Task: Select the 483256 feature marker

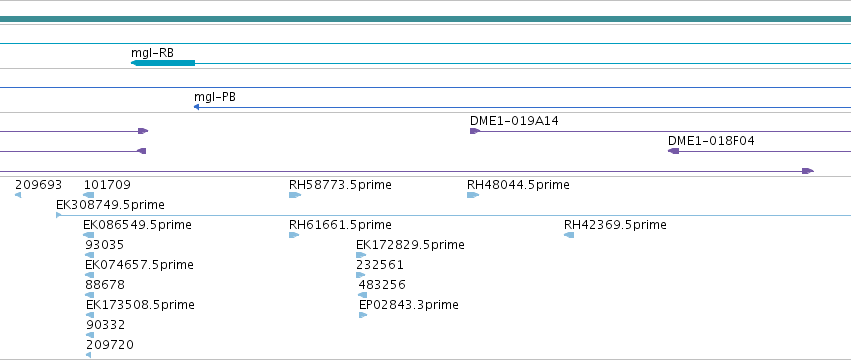Action: coord(363,295)
